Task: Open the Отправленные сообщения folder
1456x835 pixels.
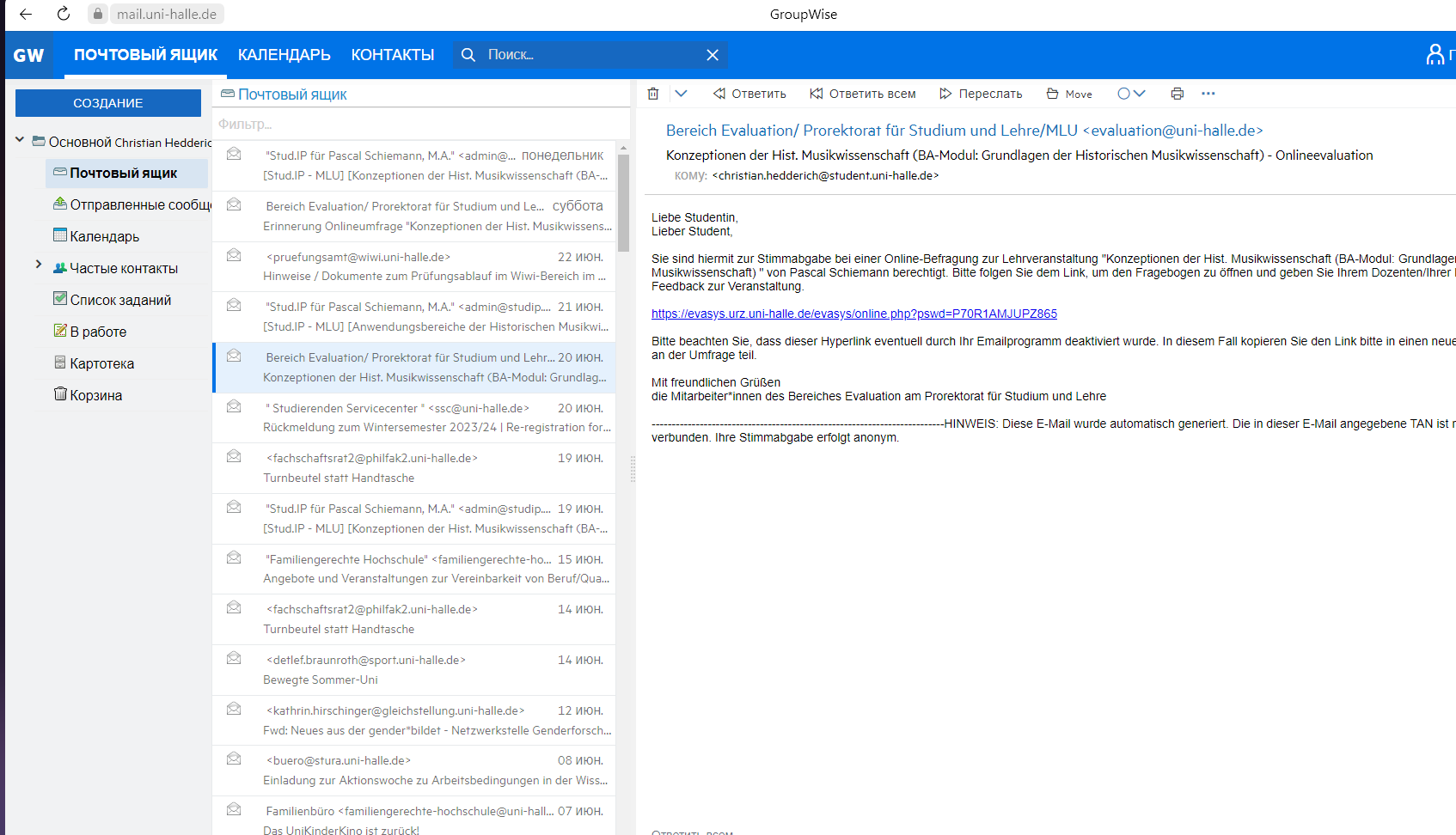Action: click(133, 204)
